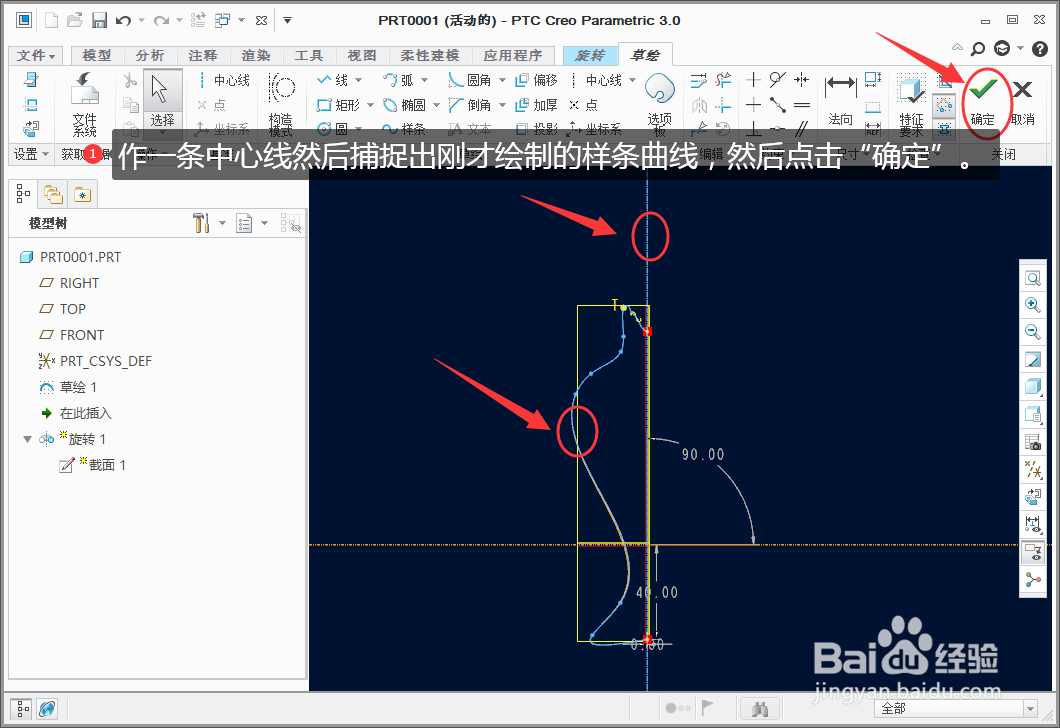The width and height of the screenshot is (1060, 728).
Task: Switch to the 柔性建模 flexible modeling tab
Action: (x=430, y=55)
